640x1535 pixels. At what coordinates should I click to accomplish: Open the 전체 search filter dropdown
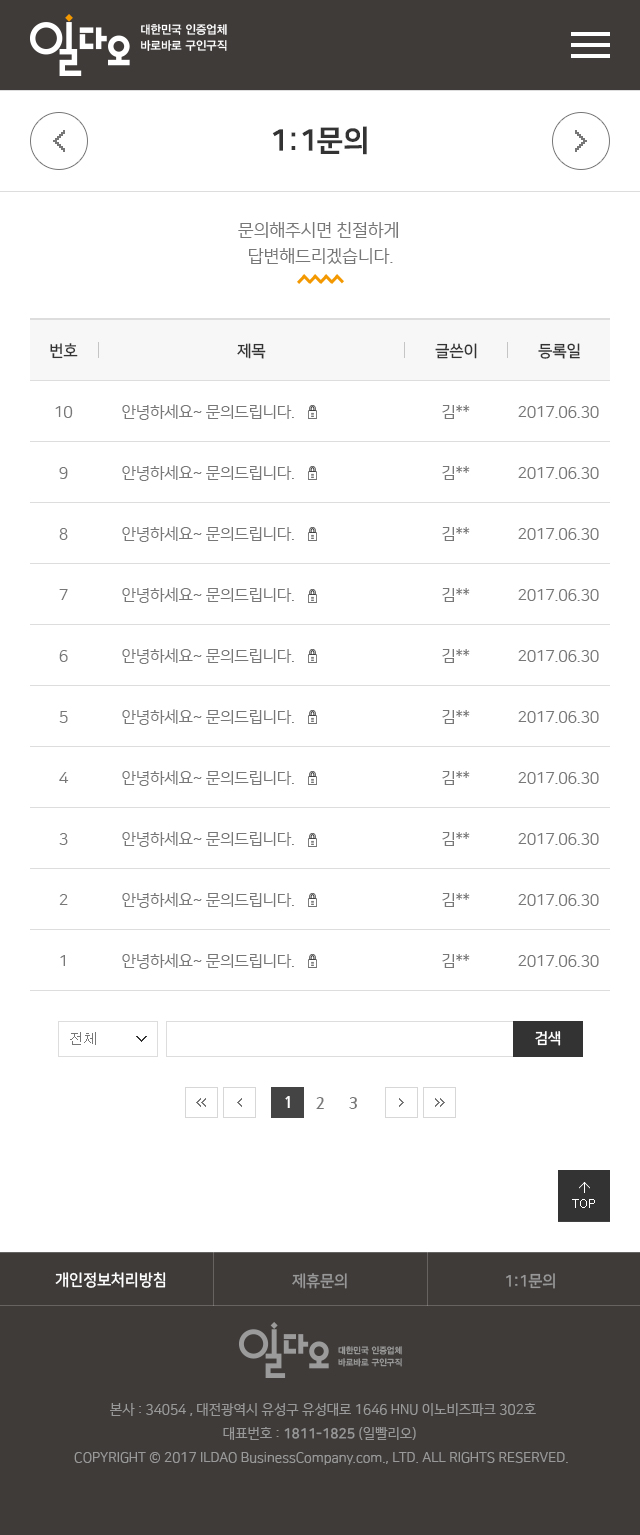(x=107, y=1038)
